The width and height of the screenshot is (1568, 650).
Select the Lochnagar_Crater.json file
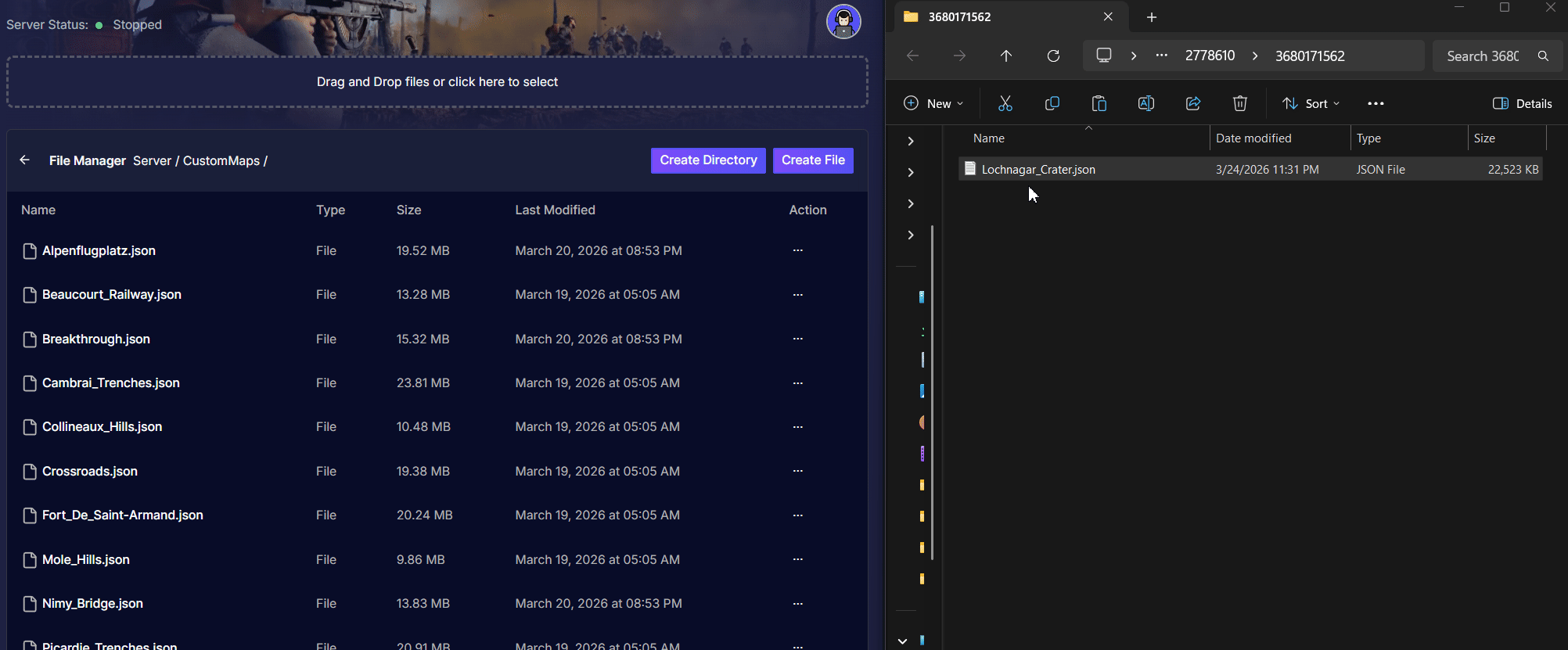pos(1038,169)
